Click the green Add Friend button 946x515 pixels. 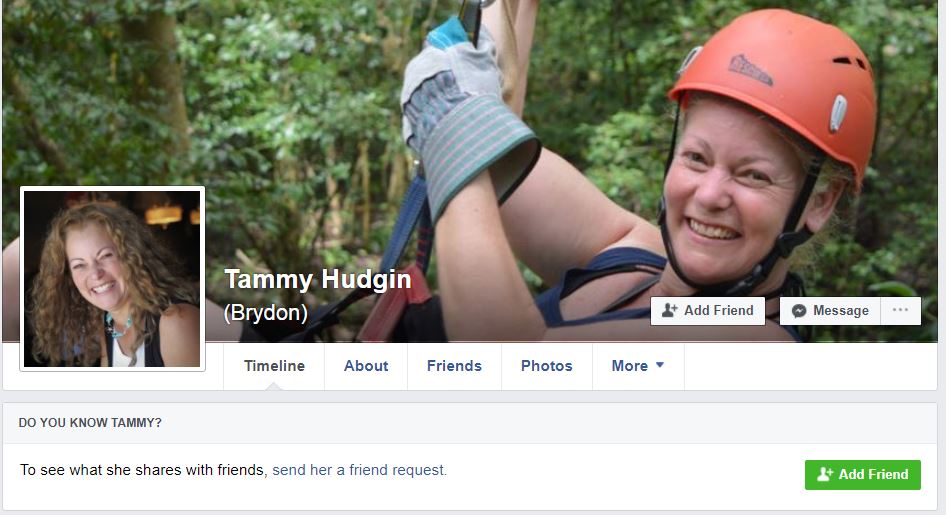pos(863,475)
